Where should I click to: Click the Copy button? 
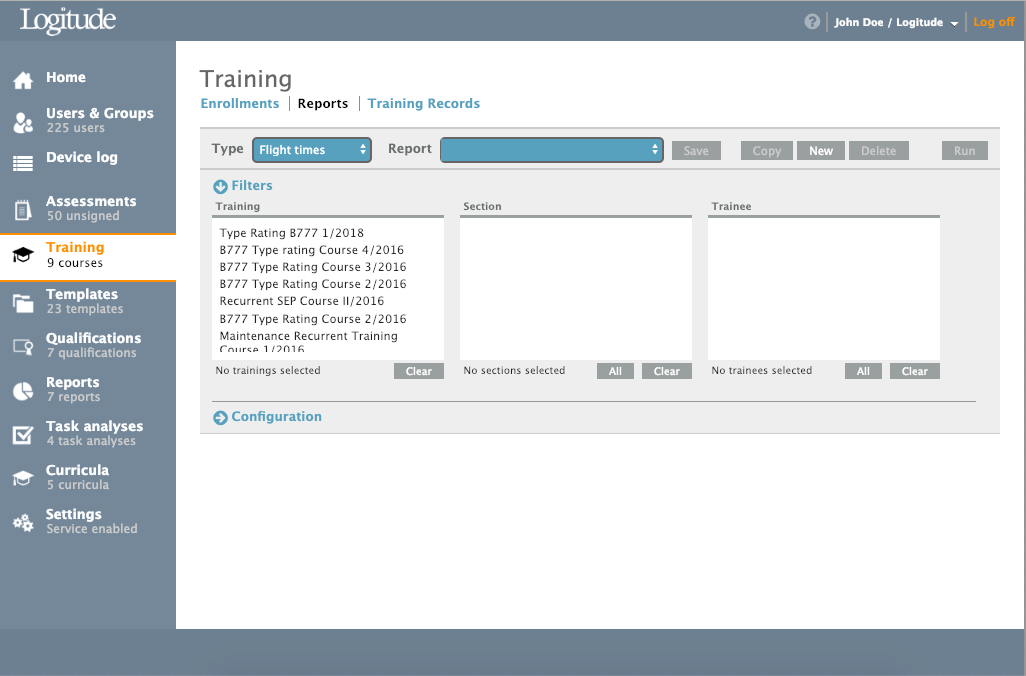click(766, 151)
